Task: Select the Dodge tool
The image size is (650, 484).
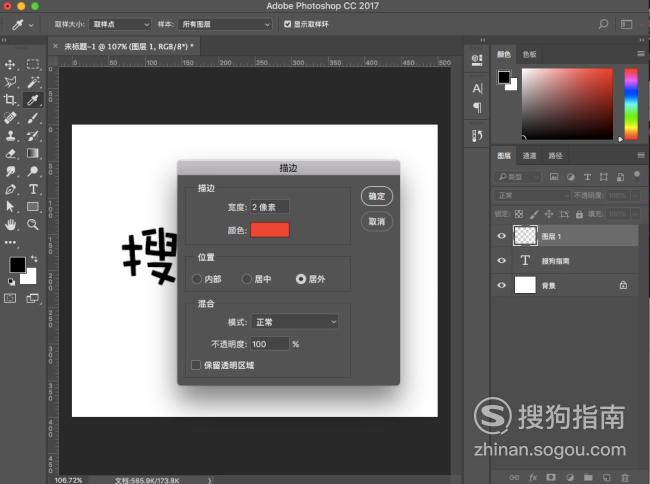Action: [x=33, y=171]
